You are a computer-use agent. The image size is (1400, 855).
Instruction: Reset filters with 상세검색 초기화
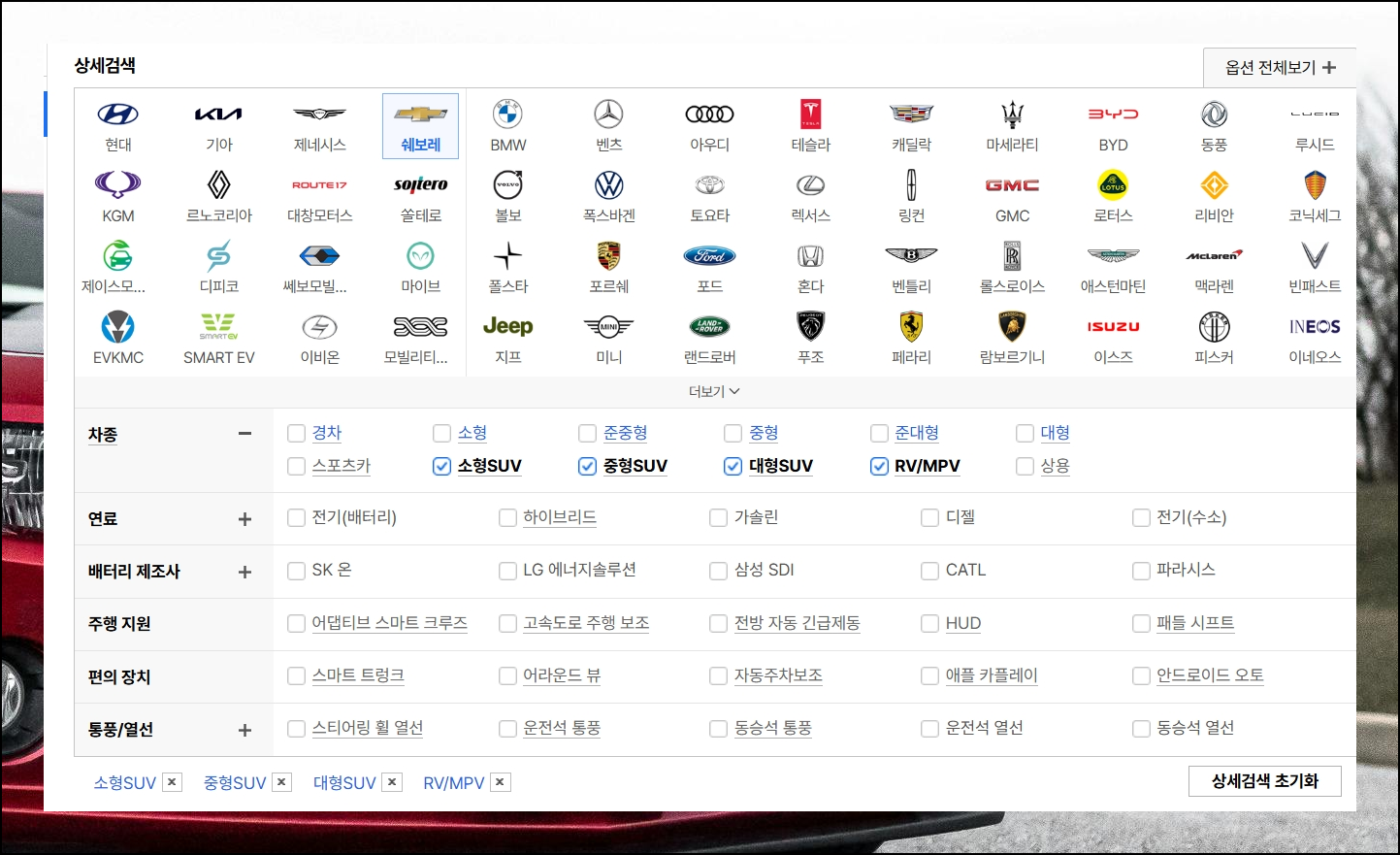point(1265,781)
